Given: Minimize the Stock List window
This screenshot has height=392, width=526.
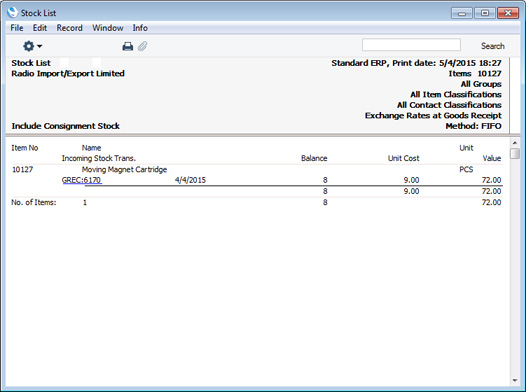Looking at the screenshot, I should coord(462,13).
